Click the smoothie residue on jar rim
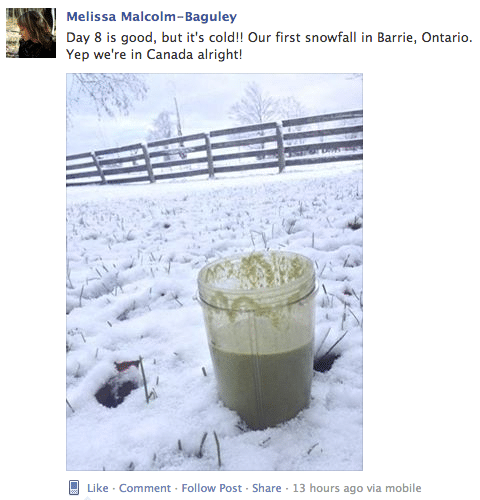The image size is (480, 500). coord(257,270)
